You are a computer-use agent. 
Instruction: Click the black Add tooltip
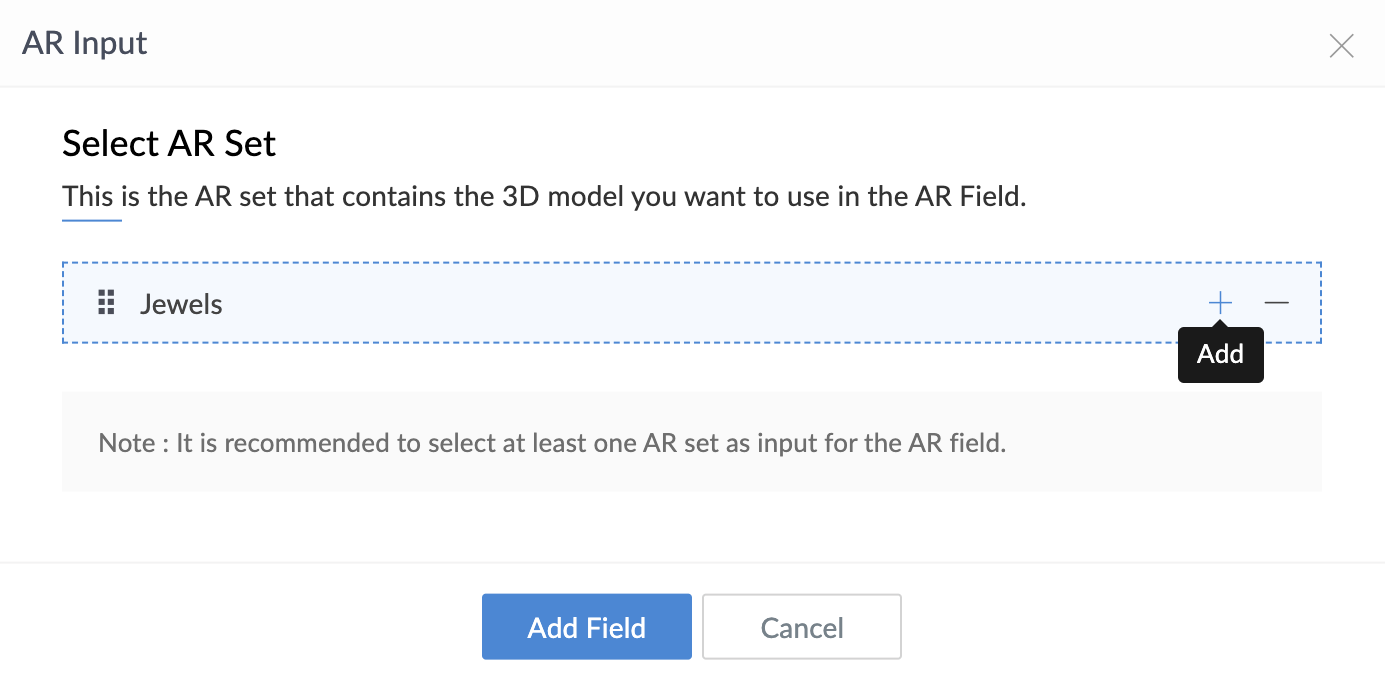click(x=1220, y=354)
